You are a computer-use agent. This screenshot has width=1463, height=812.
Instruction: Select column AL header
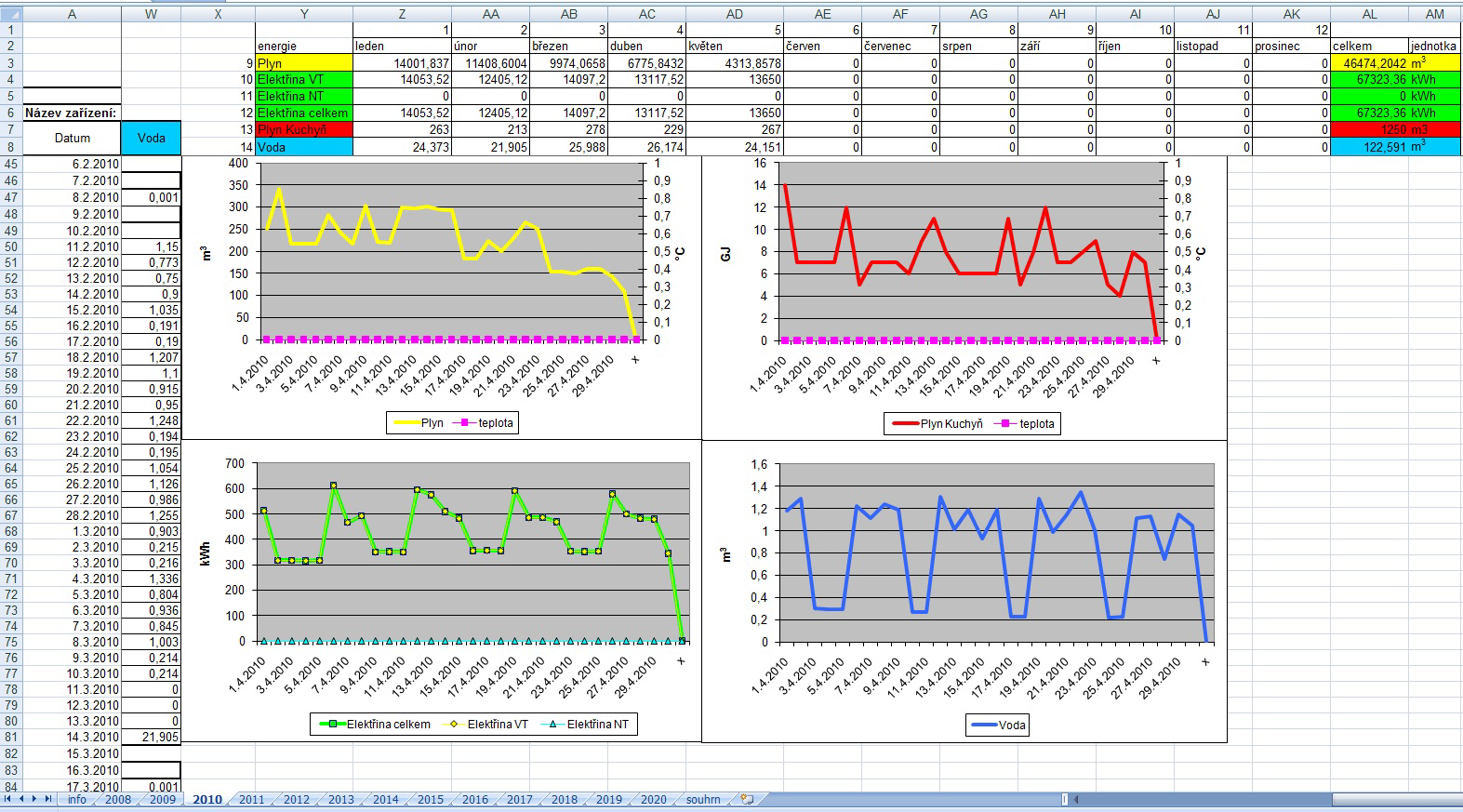[1369, 14]
